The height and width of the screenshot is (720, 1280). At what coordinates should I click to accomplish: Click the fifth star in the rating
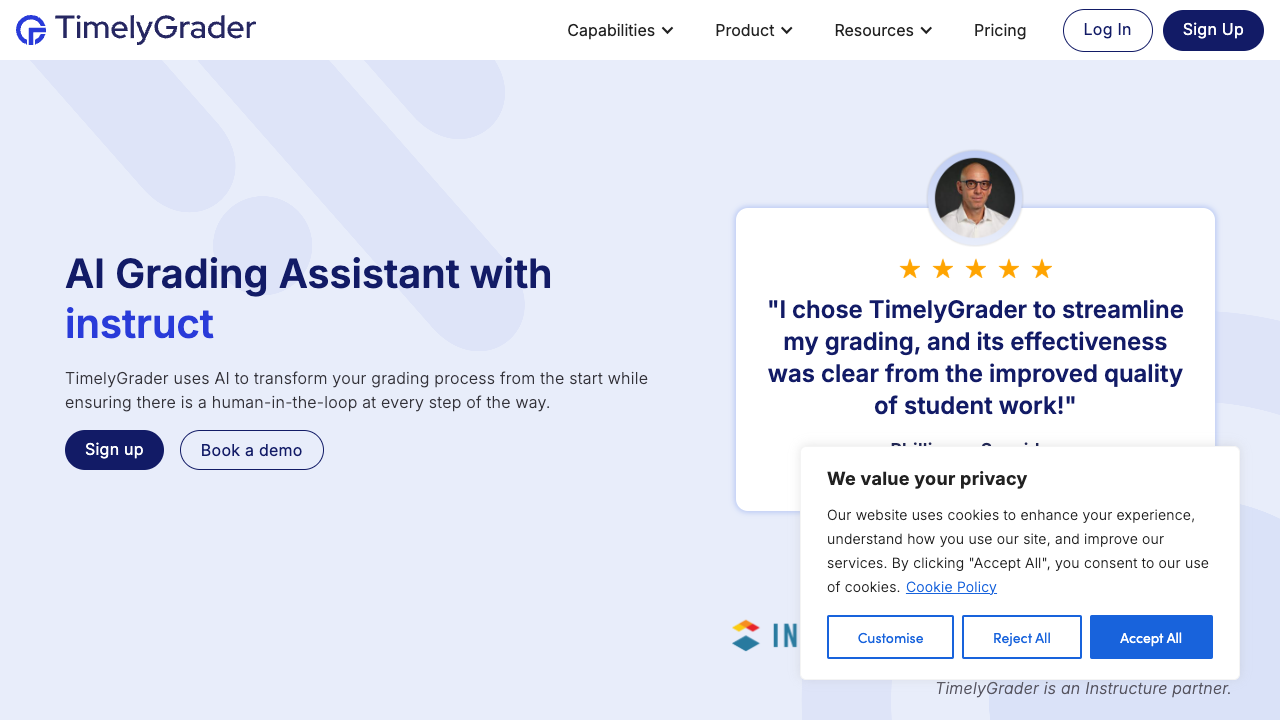pos(1041,268)
